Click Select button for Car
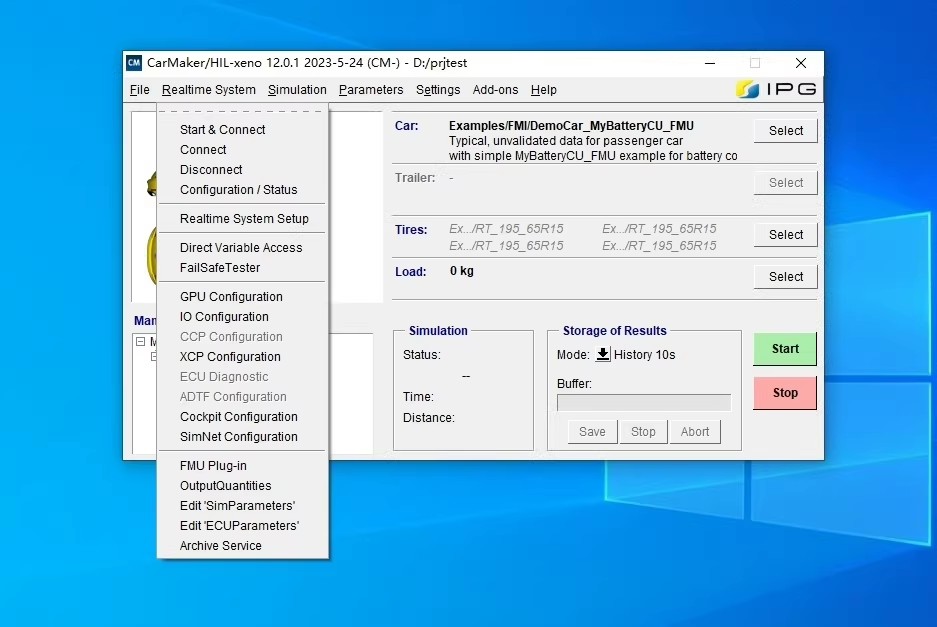 (x=785, y=130)
